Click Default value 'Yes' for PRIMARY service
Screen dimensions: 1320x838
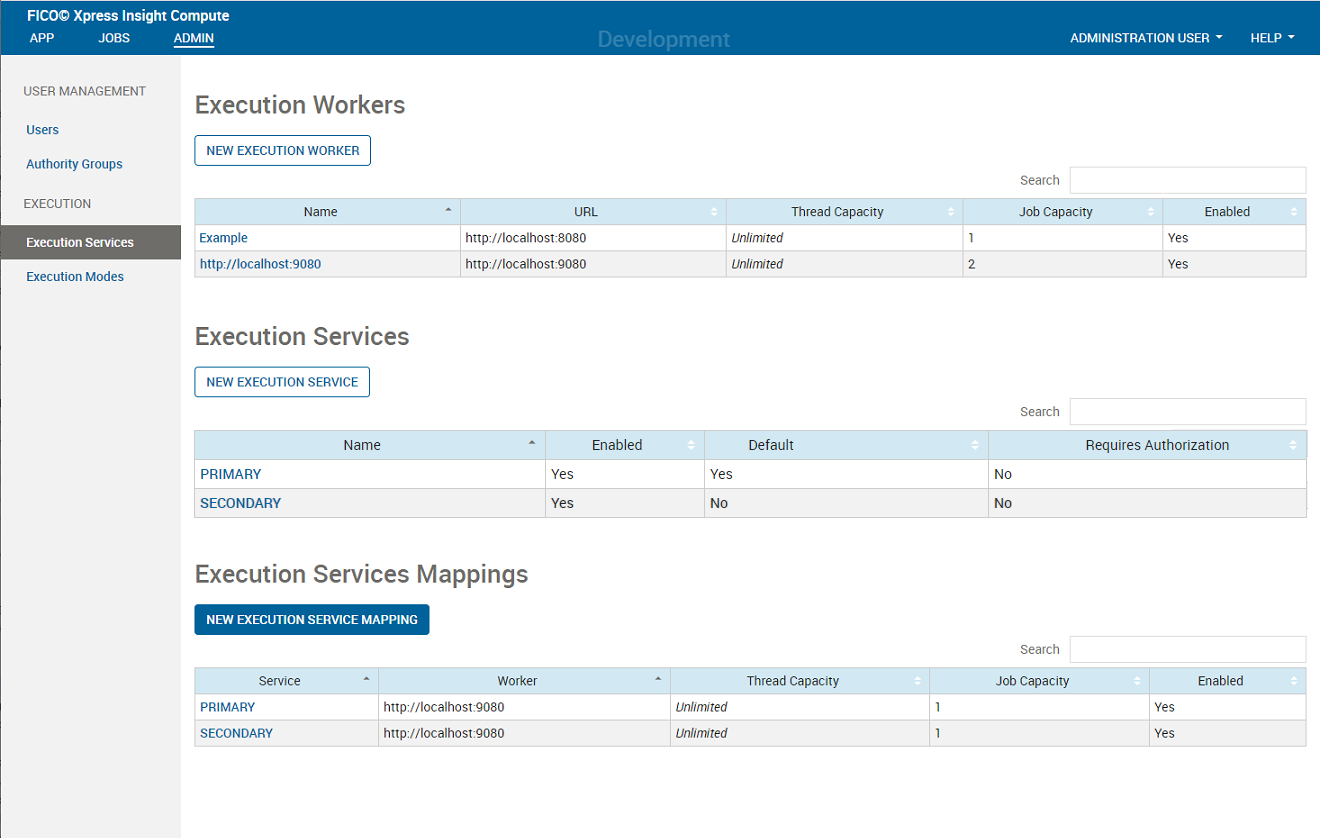click(x=721, y=474)
